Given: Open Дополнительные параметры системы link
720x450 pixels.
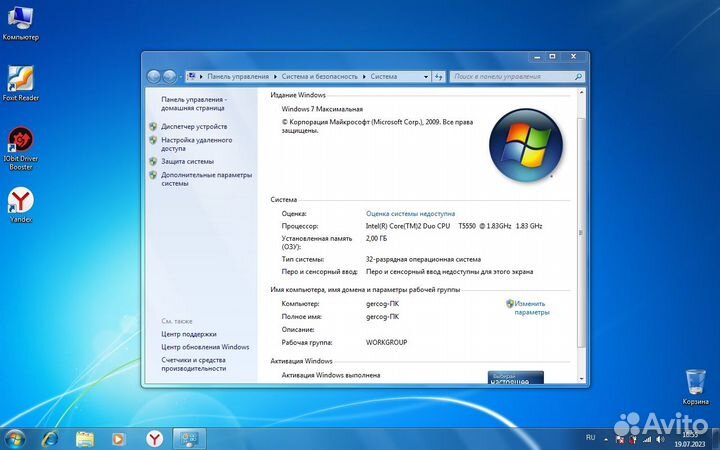Looking at the screenshot, I should click(207, 179).
